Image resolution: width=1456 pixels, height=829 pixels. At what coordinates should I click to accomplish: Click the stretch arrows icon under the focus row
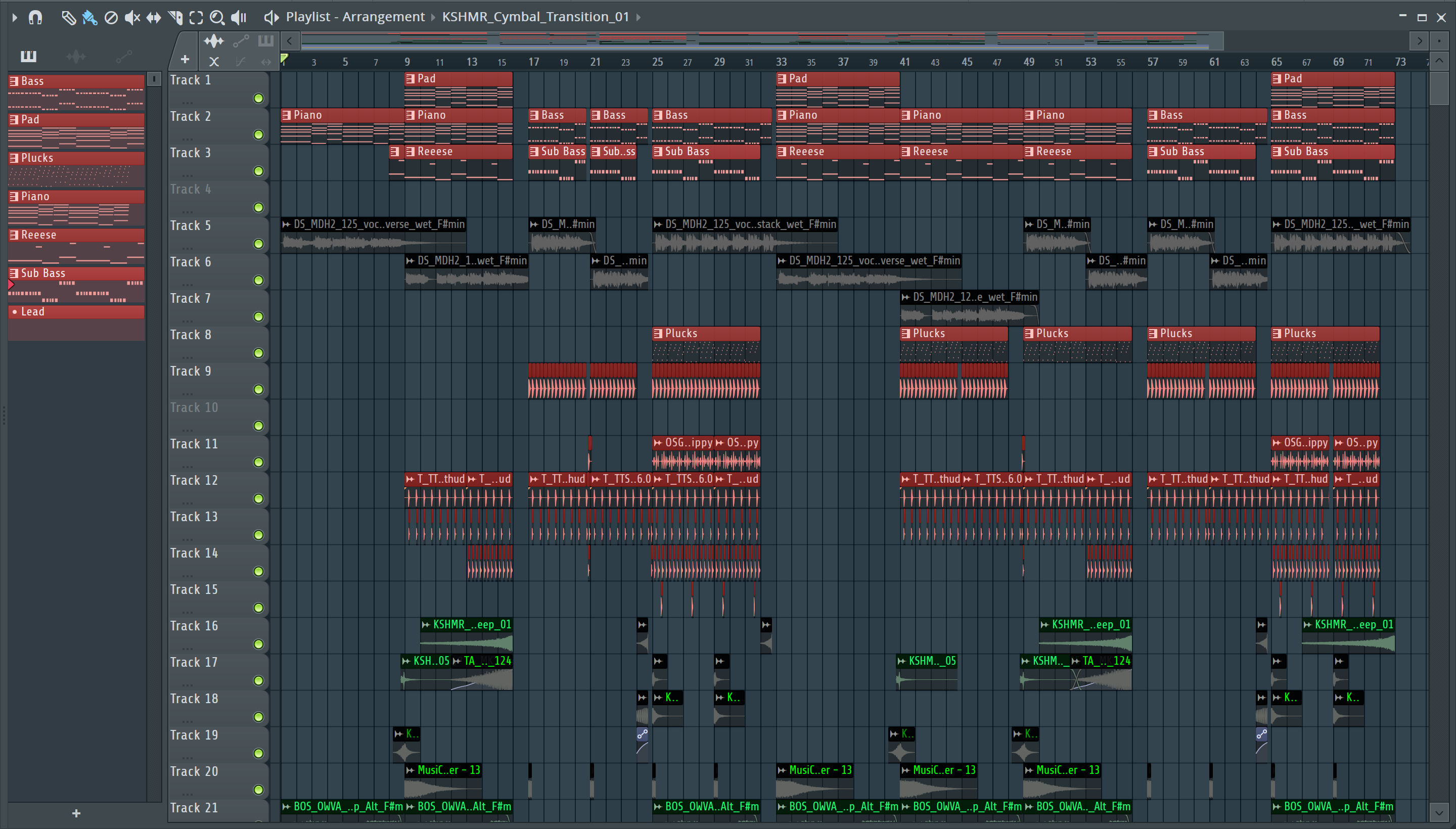266,62
